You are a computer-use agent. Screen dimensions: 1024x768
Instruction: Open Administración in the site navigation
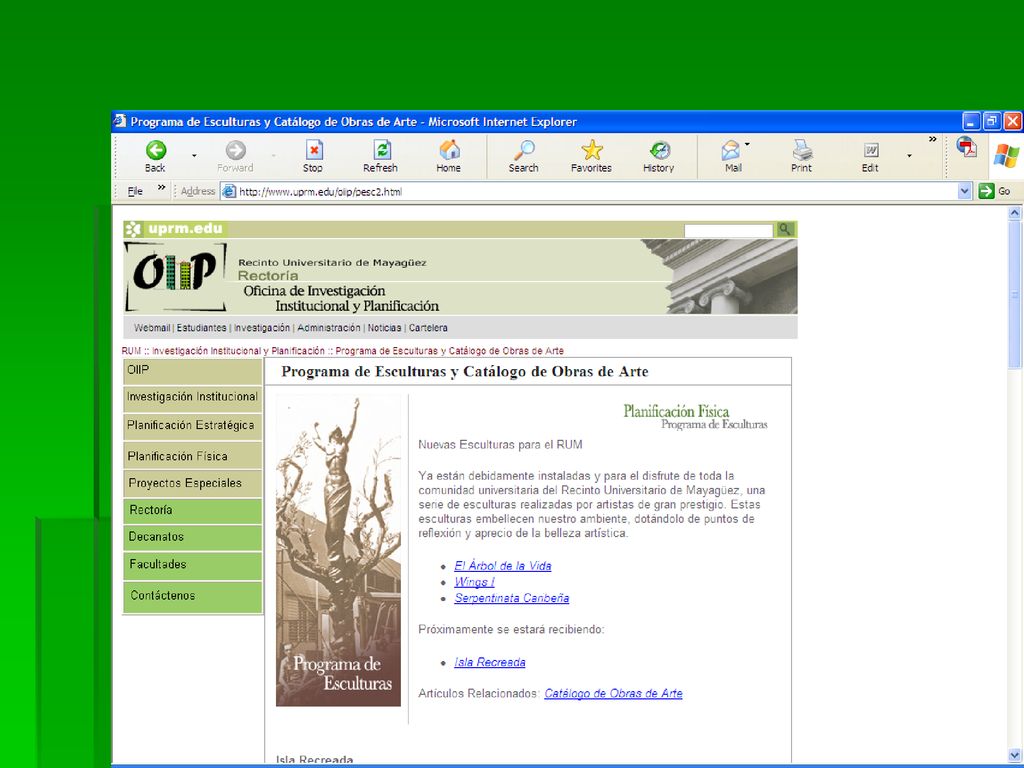tap(329, 328)
